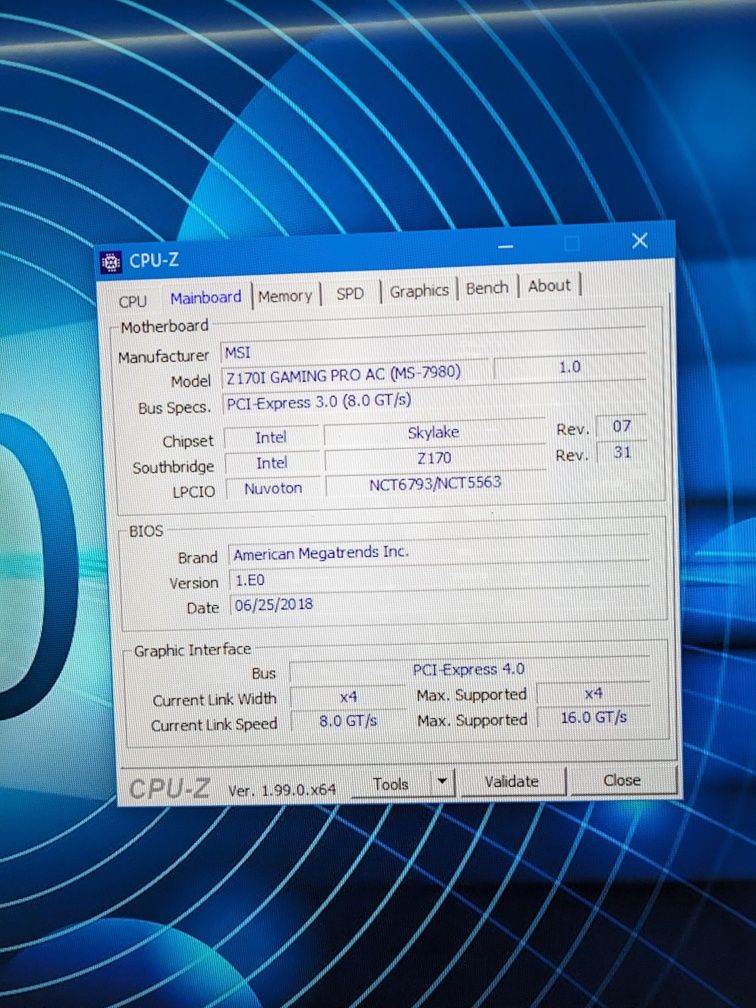Switch to the SPD tab

point(350,293)
